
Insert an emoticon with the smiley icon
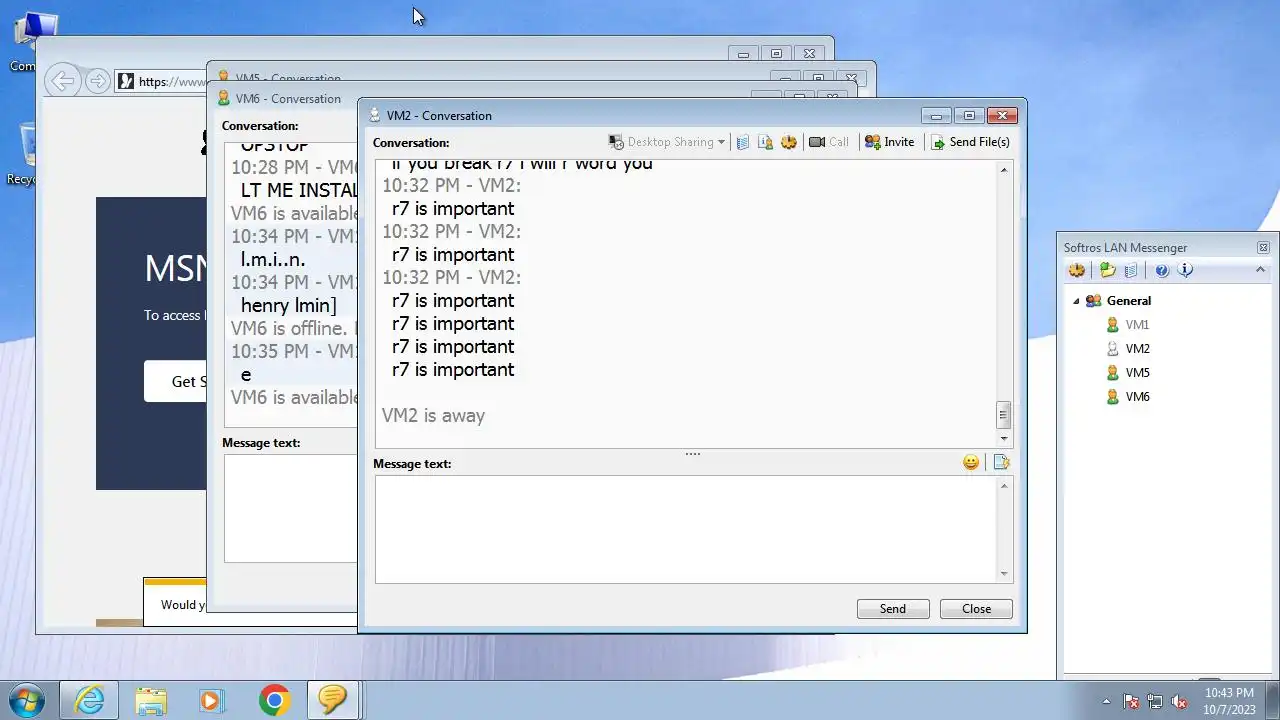click(x=971, y=462)
